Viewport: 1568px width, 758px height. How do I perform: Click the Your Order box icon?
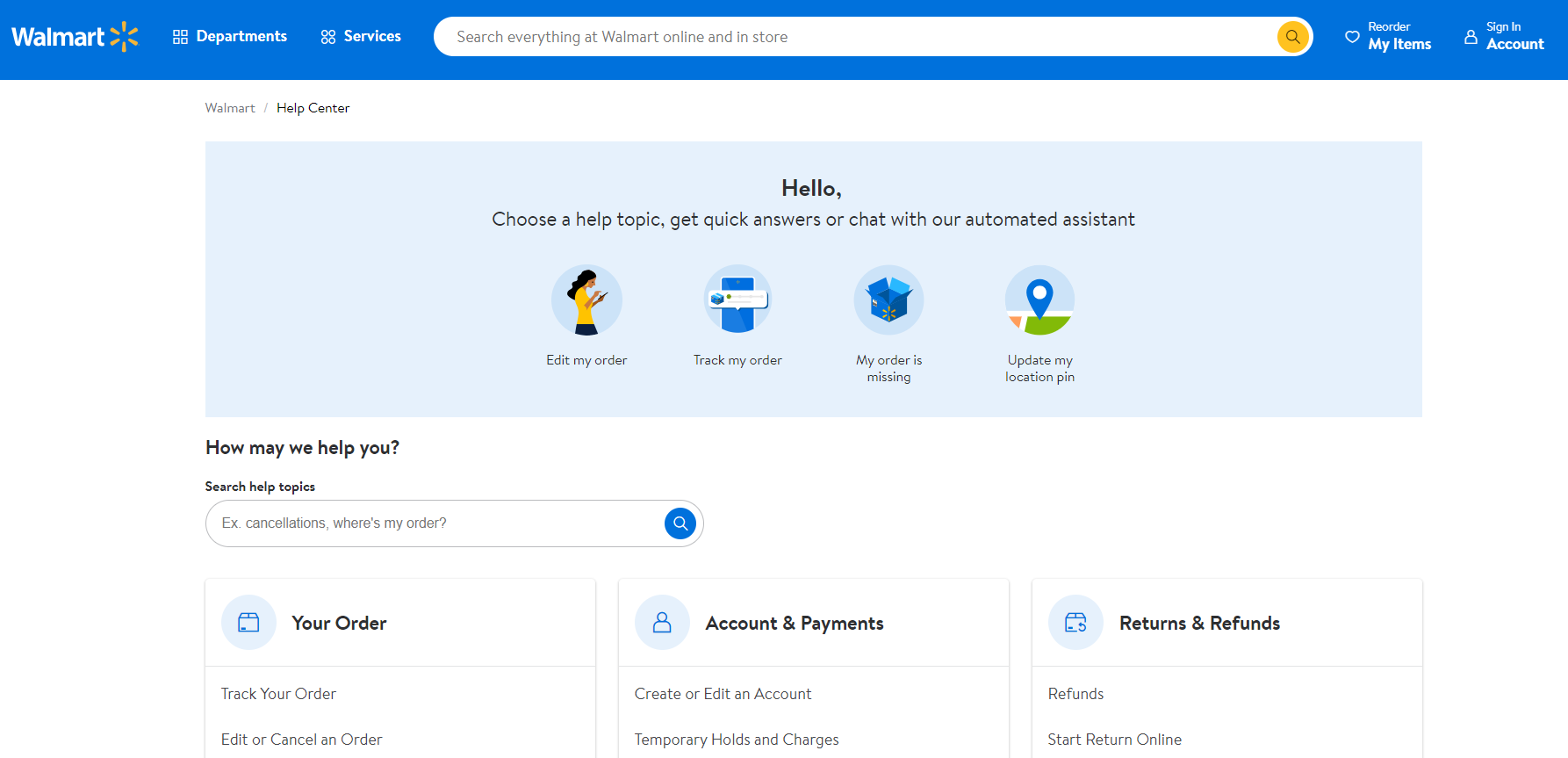[249, 623]
